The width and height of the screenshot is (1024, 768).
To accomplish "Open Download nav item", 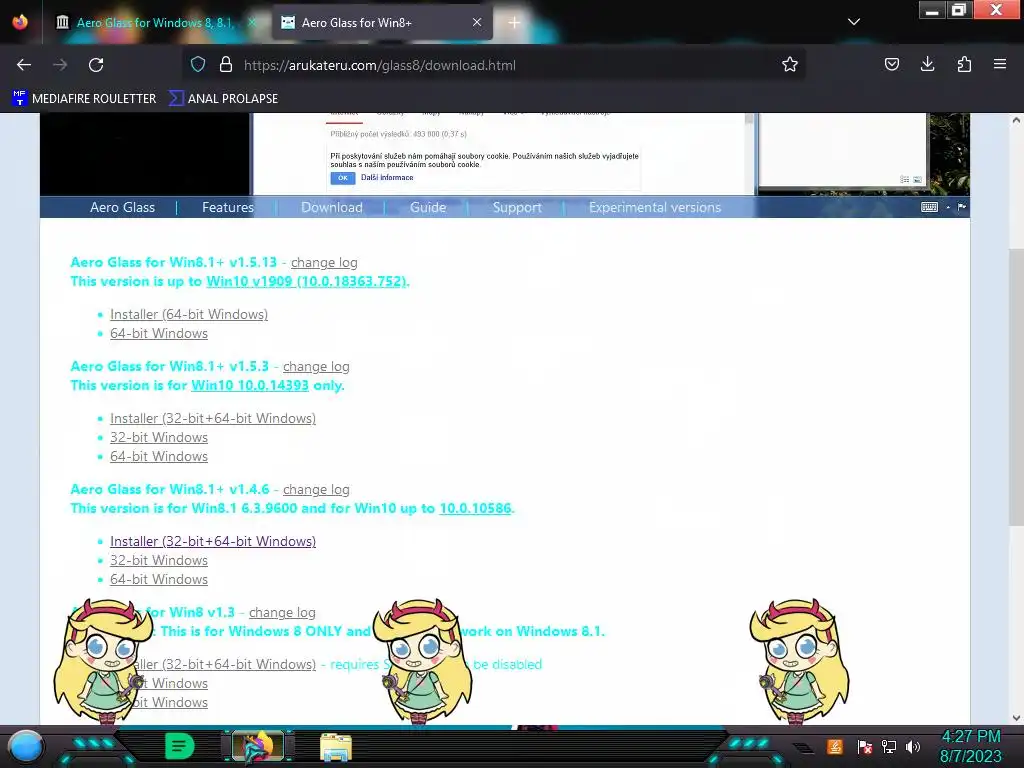I will pos(332,207).
